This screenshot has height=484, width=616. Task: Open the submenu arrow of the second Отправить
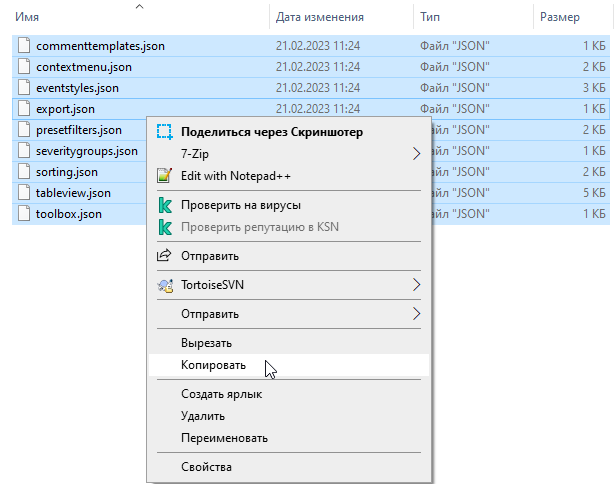[417, 314]
